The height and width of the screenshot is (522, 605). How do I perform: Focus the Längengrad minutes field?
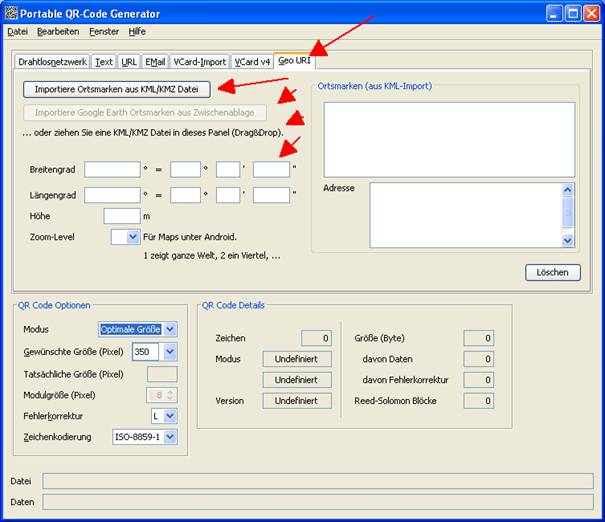[x=228, y=195]
